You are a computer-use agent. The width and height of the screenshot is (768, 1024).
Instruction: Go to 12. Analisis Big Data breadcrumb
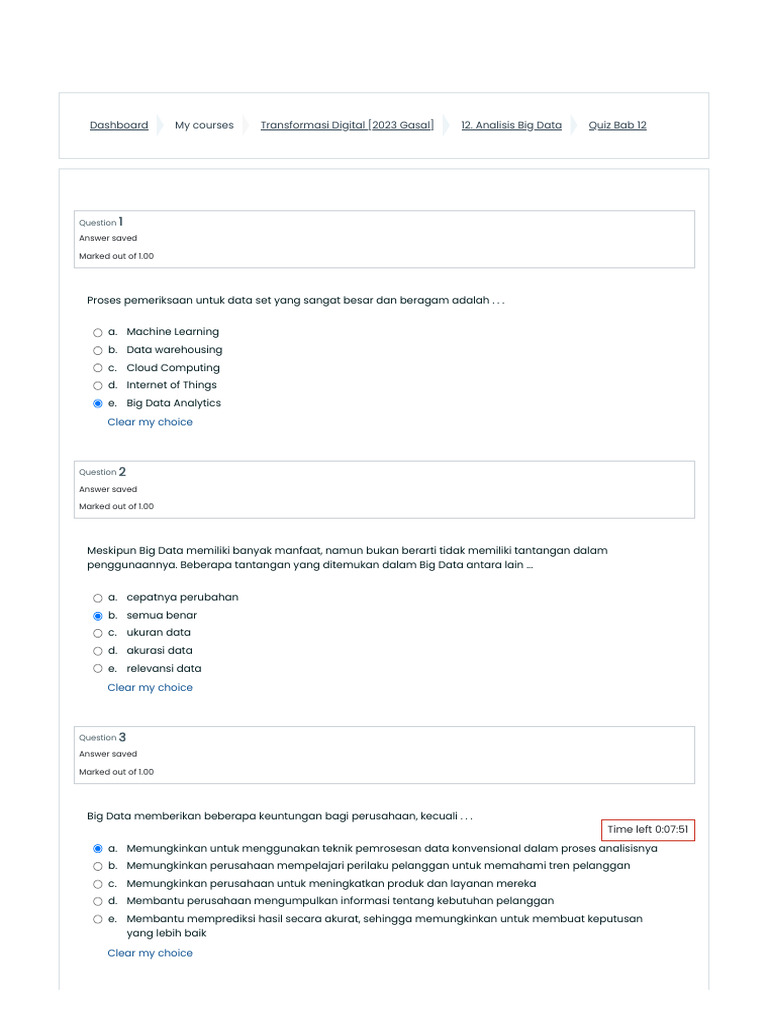point(511,126)
